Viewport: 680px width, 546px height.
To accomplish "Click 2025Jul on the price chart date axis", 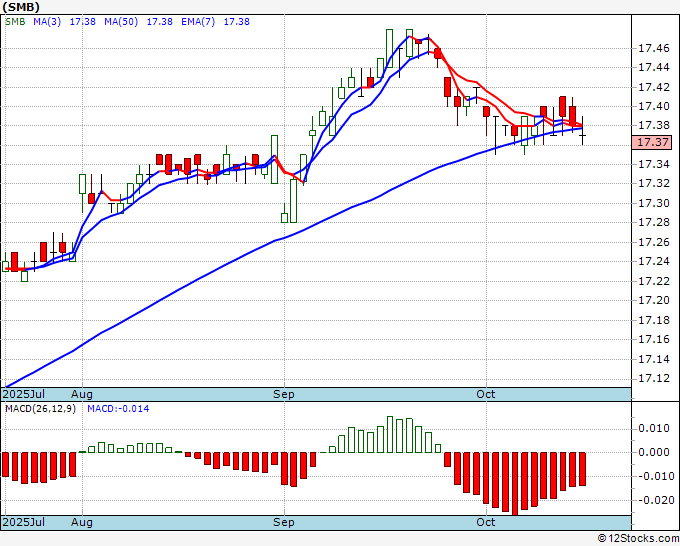I will click(x=23, y=394).
